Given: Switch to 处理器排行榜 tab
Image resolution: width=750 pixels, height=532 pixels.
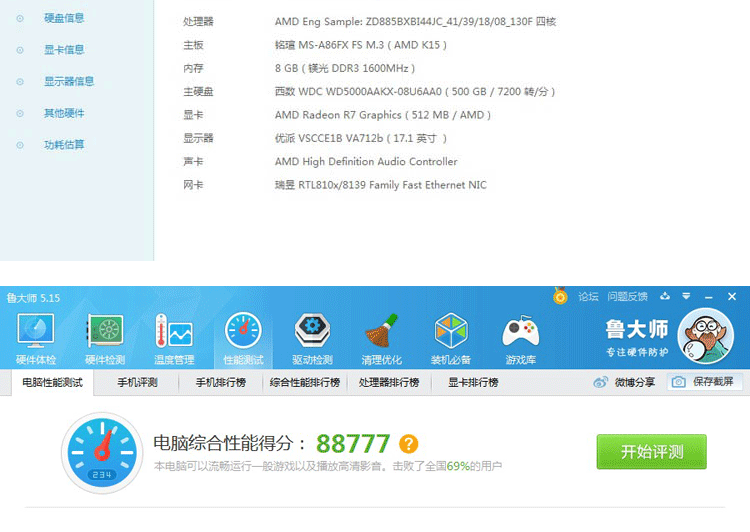Looking at the screenshot, I should click(x=389, y=382).
